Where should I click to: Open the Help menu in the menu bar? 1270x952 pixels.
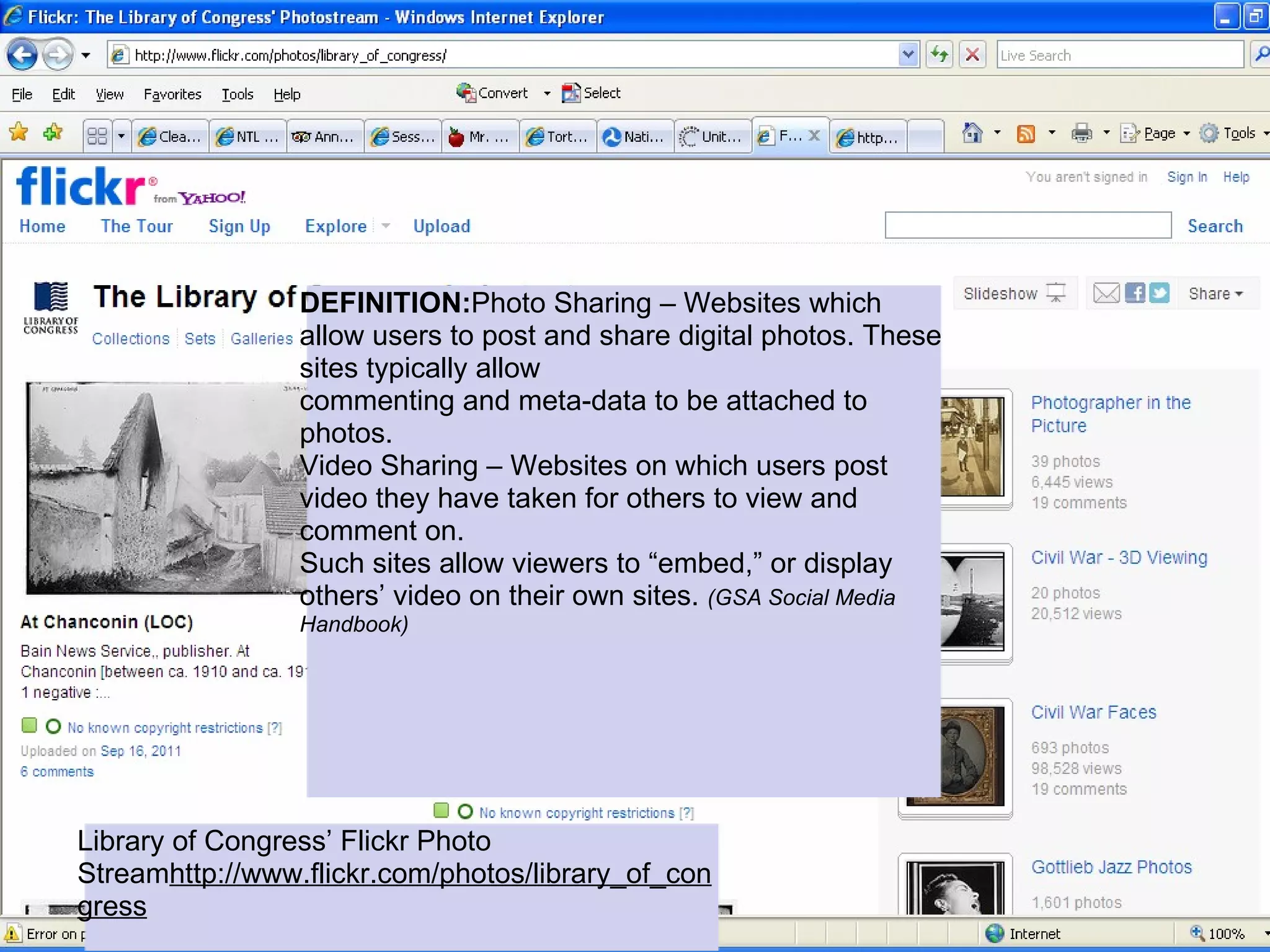tap(287, 94)
